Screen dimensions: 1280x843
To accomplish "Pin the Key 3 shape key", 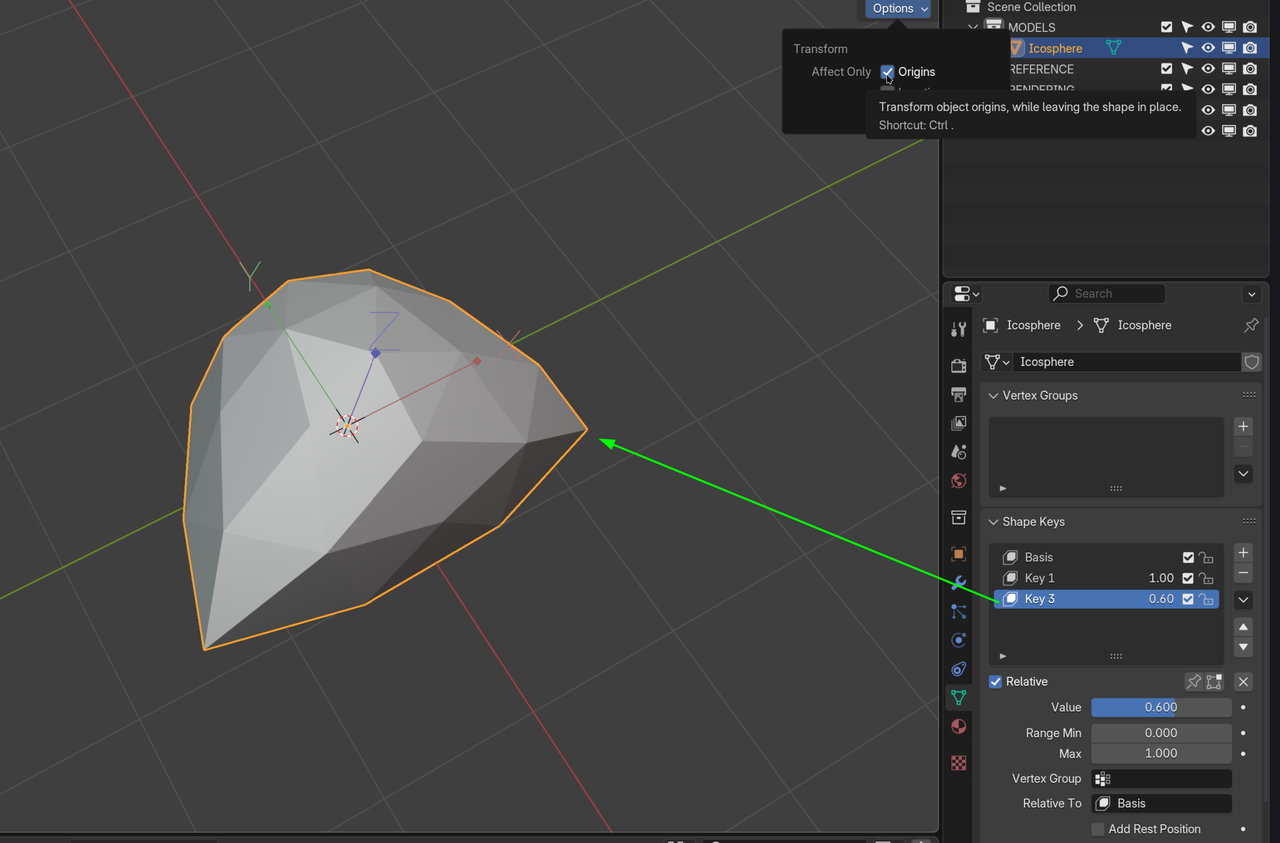I will pyautogui.click(x=1193, y=682).
